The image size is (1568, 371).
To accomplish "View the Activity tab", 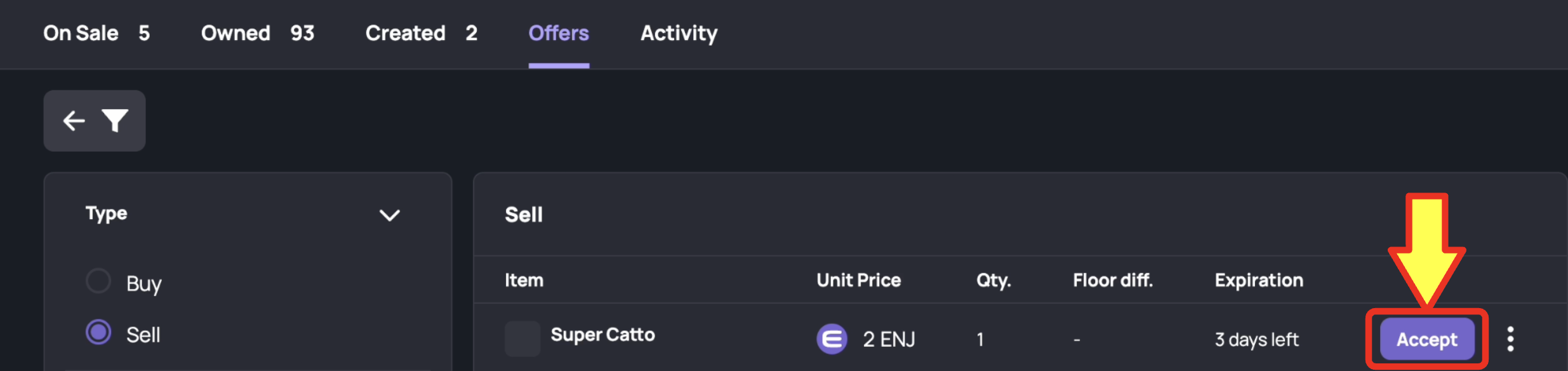I will tap(679, 33).
